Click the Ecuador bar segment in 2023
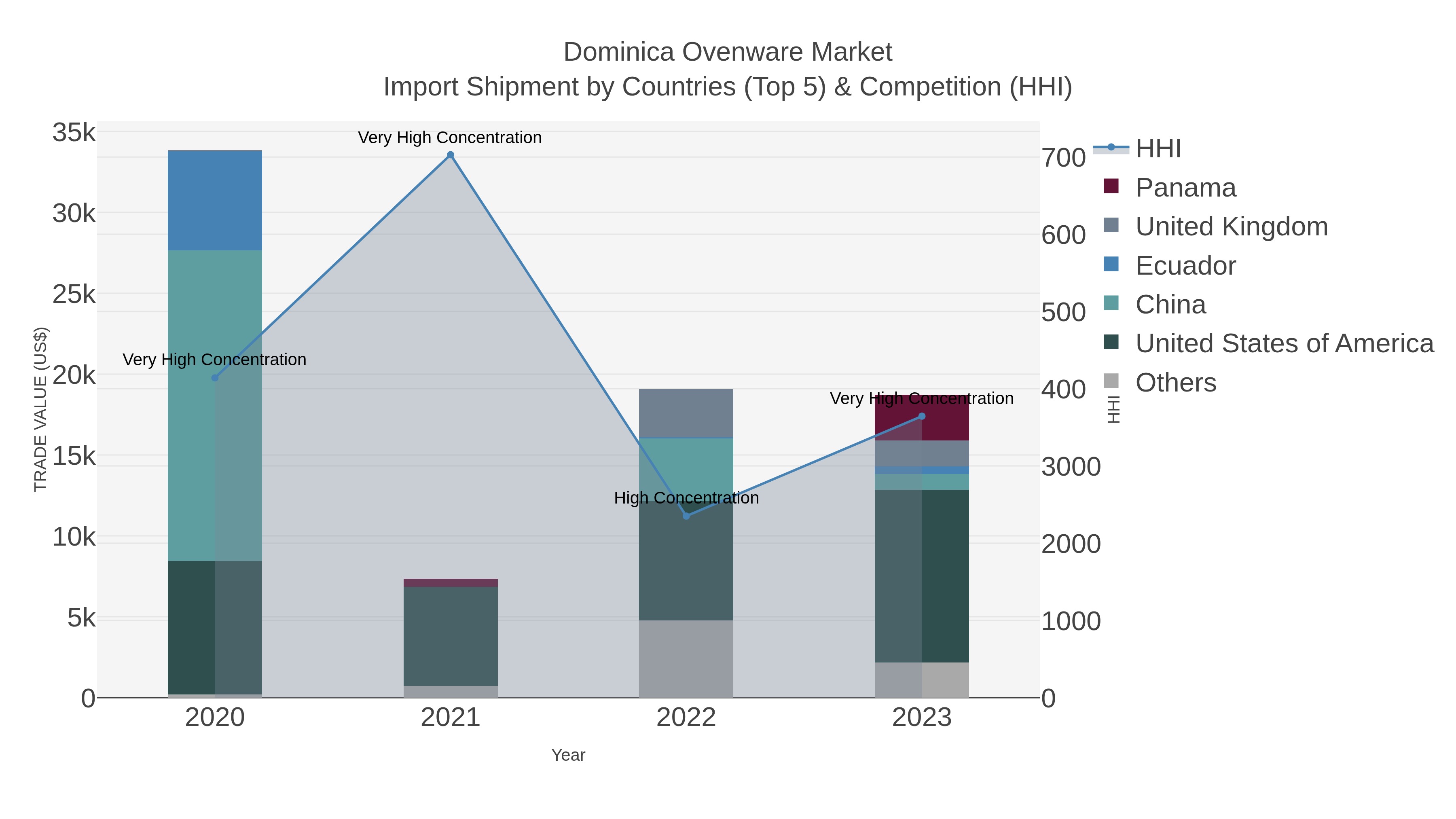1456x819 pixels. coord(922,470)
